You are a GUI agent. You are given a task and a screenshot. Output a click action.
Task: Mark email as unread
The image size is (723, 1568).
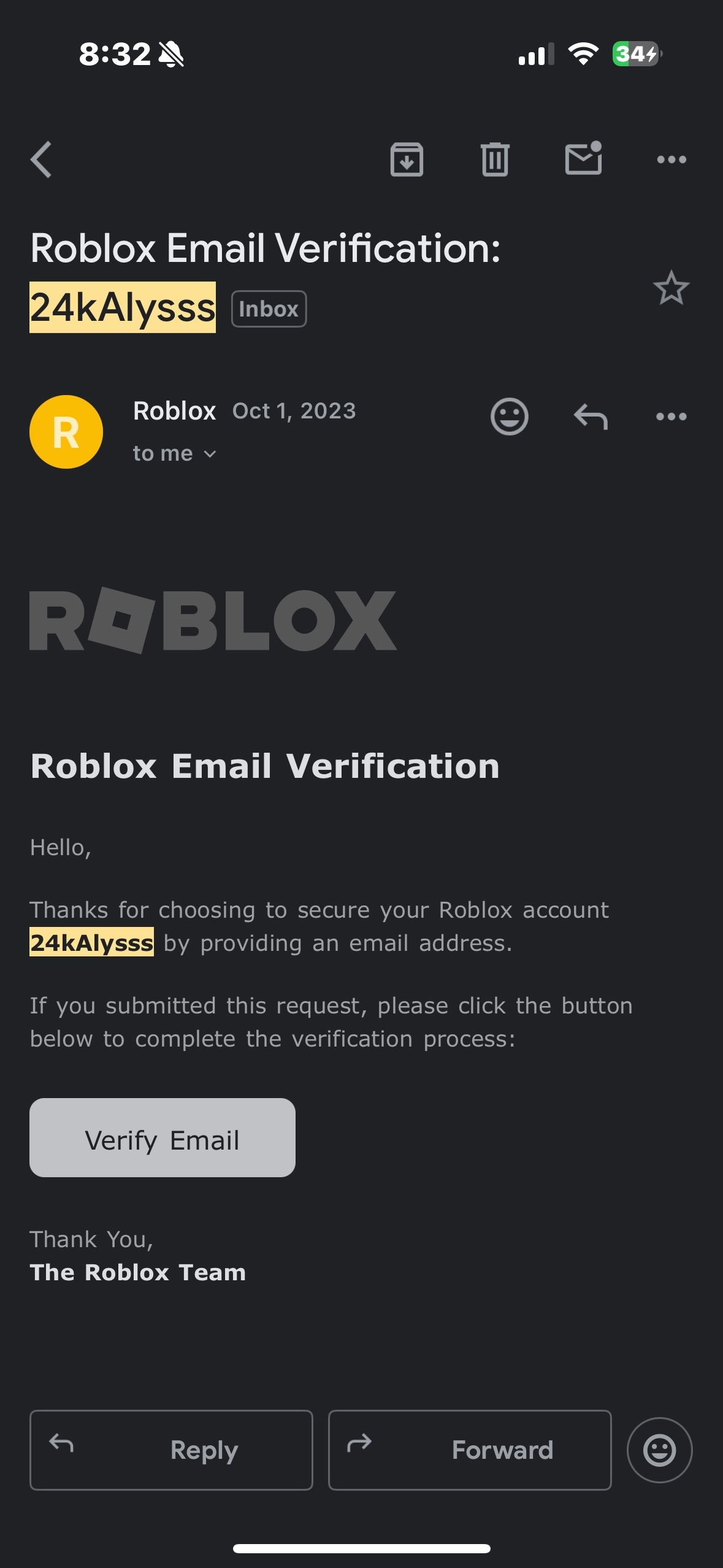pyautogui.click(x=583, y=159)
